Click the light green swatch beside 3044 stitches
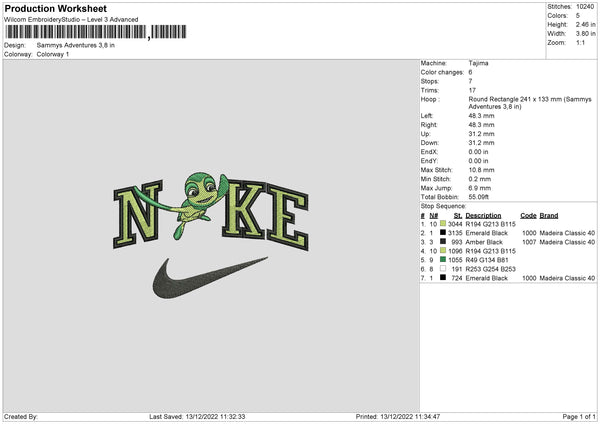This screenshot has width=600, height=424. 443,223
